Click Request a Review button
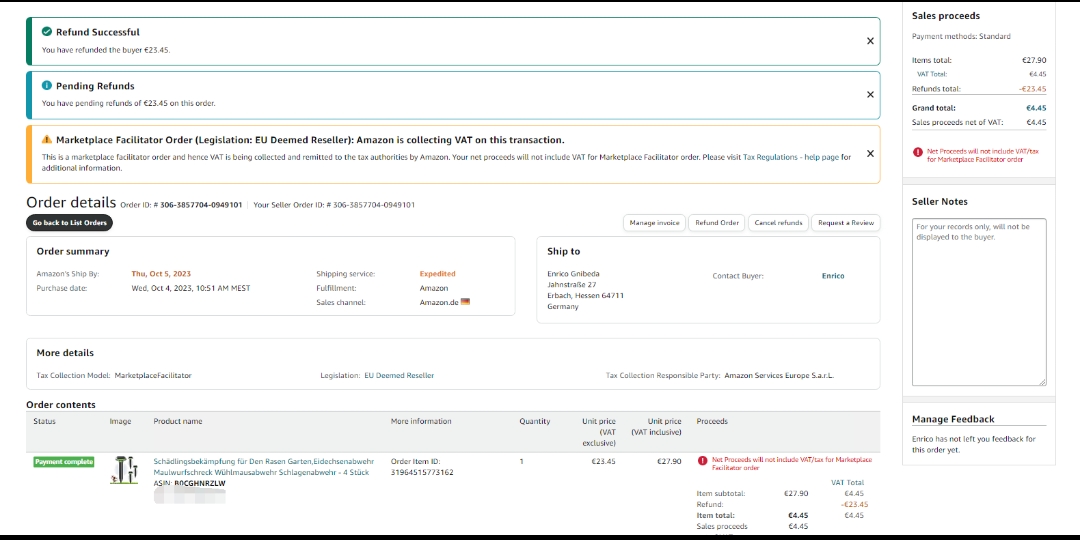 coord(845,223)
